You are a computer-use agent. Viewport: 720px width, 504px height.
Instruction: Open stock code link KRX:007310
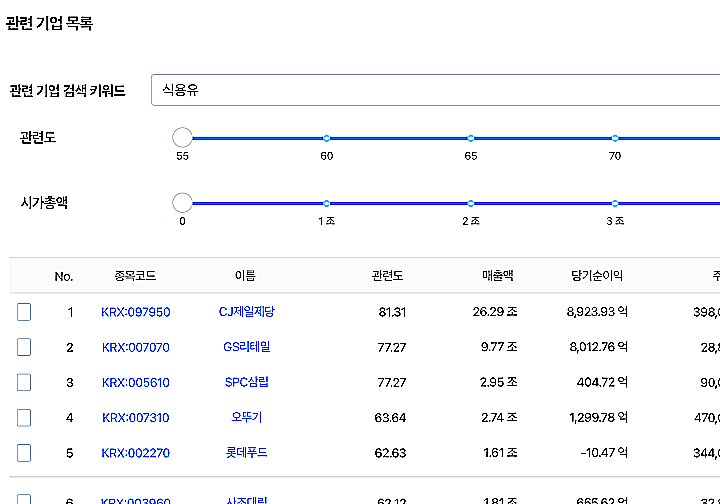coord(136,418)
